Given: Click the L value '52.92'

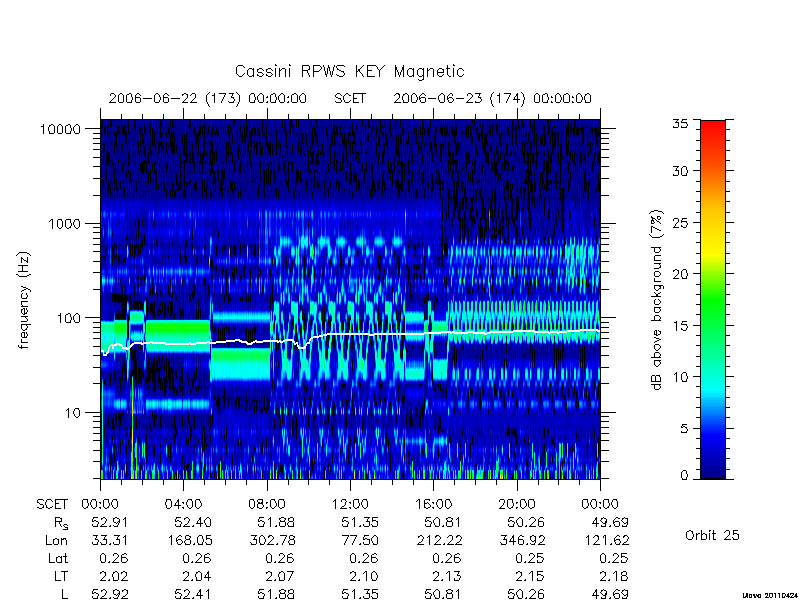Looking at the screenshot, I should click(x=110, y=594).
